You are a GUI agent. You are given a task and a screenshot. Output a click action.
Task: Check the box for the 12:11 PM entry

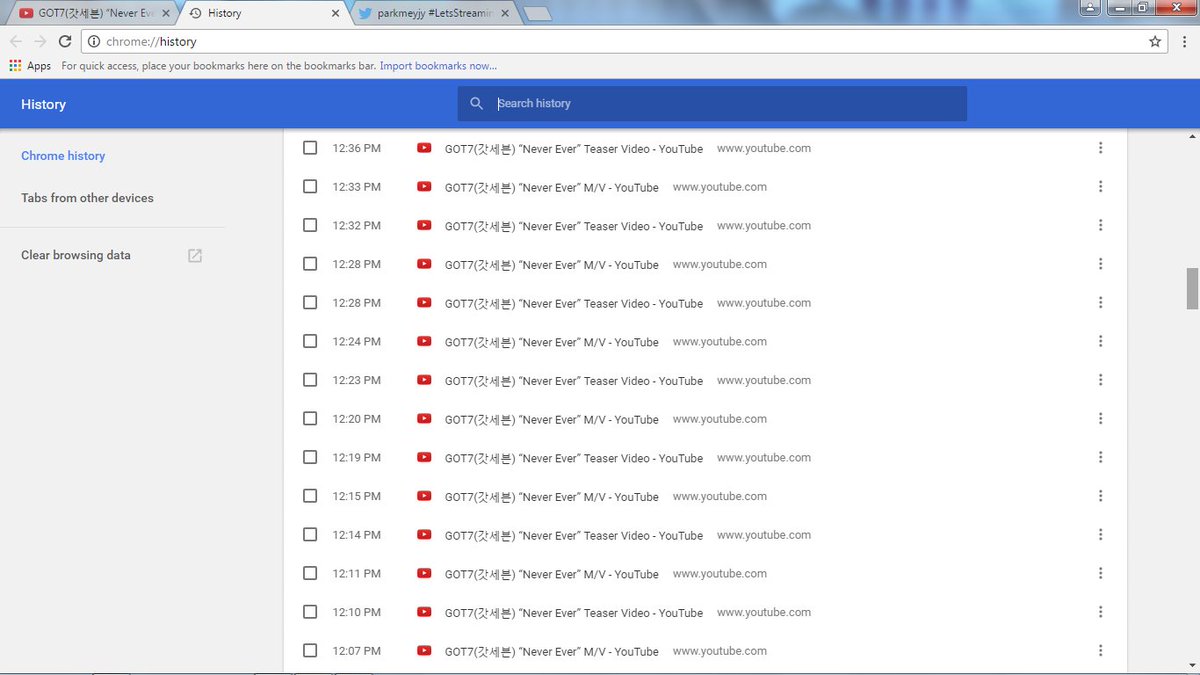(x=310, y=573)
